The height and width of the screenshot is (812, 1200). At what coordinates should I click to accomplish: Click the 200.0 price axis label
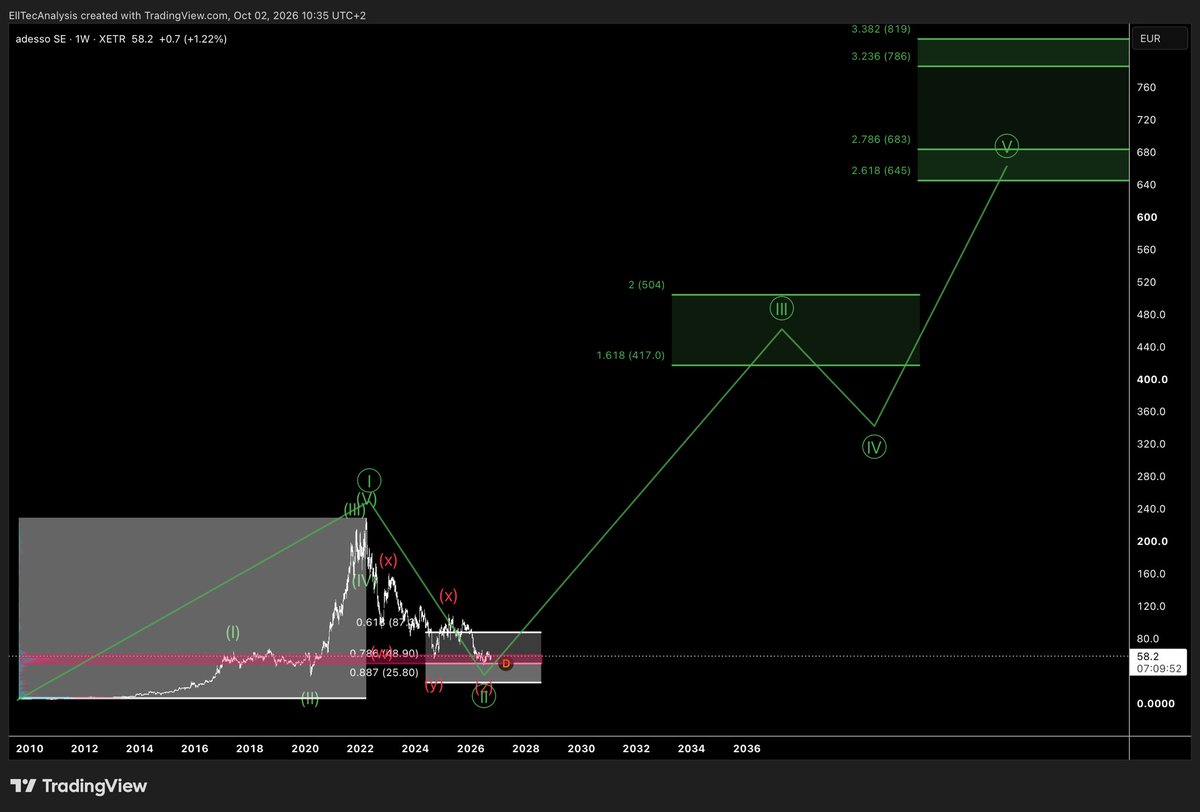pyautogui.click(x=1150, y=541)
